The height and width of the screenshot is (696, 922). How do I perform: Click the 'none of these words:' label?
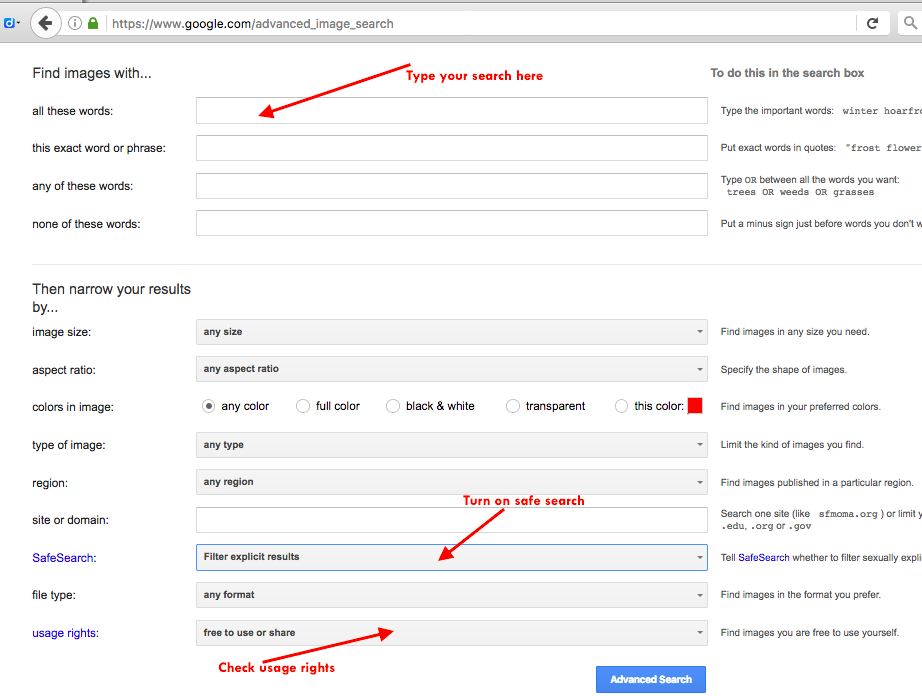pos(86,224)
